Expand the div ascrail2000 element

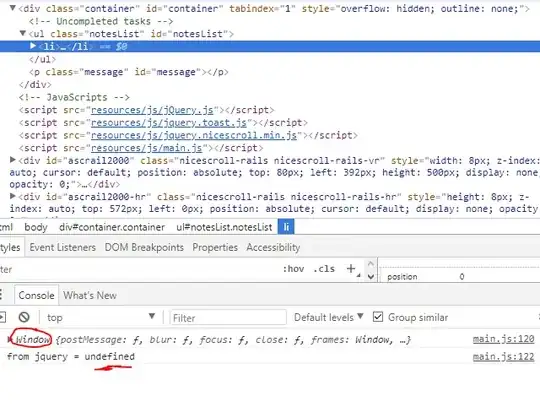click(13, 160)
